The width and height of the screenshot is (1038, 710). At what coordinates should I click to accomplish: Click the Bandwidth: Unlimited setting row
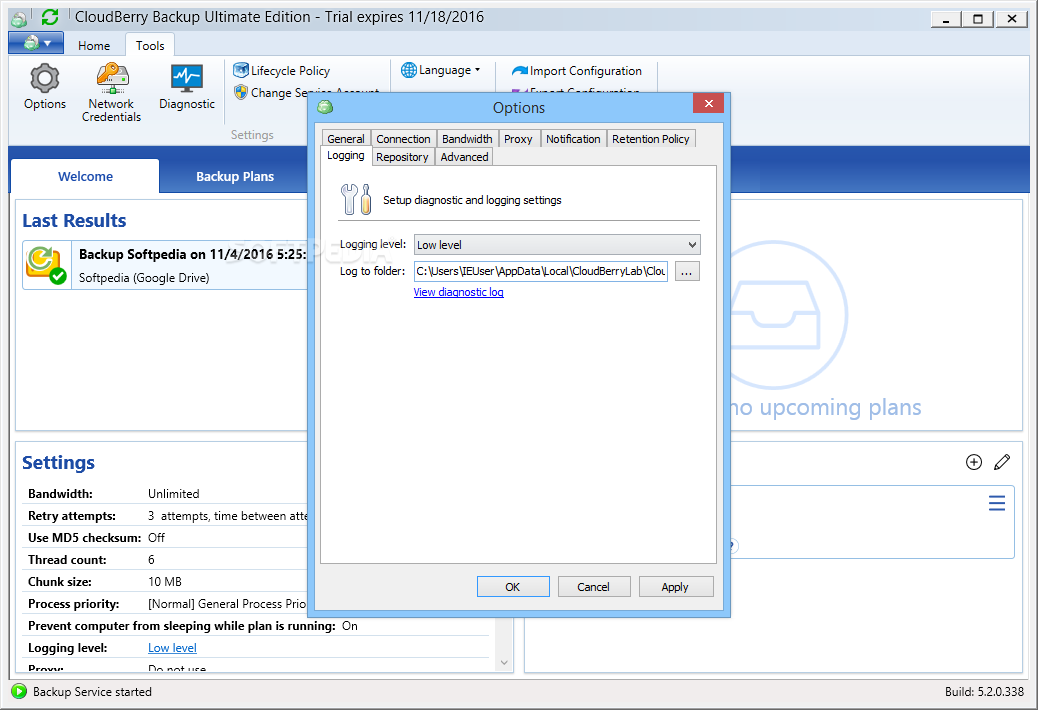point(167,494)
